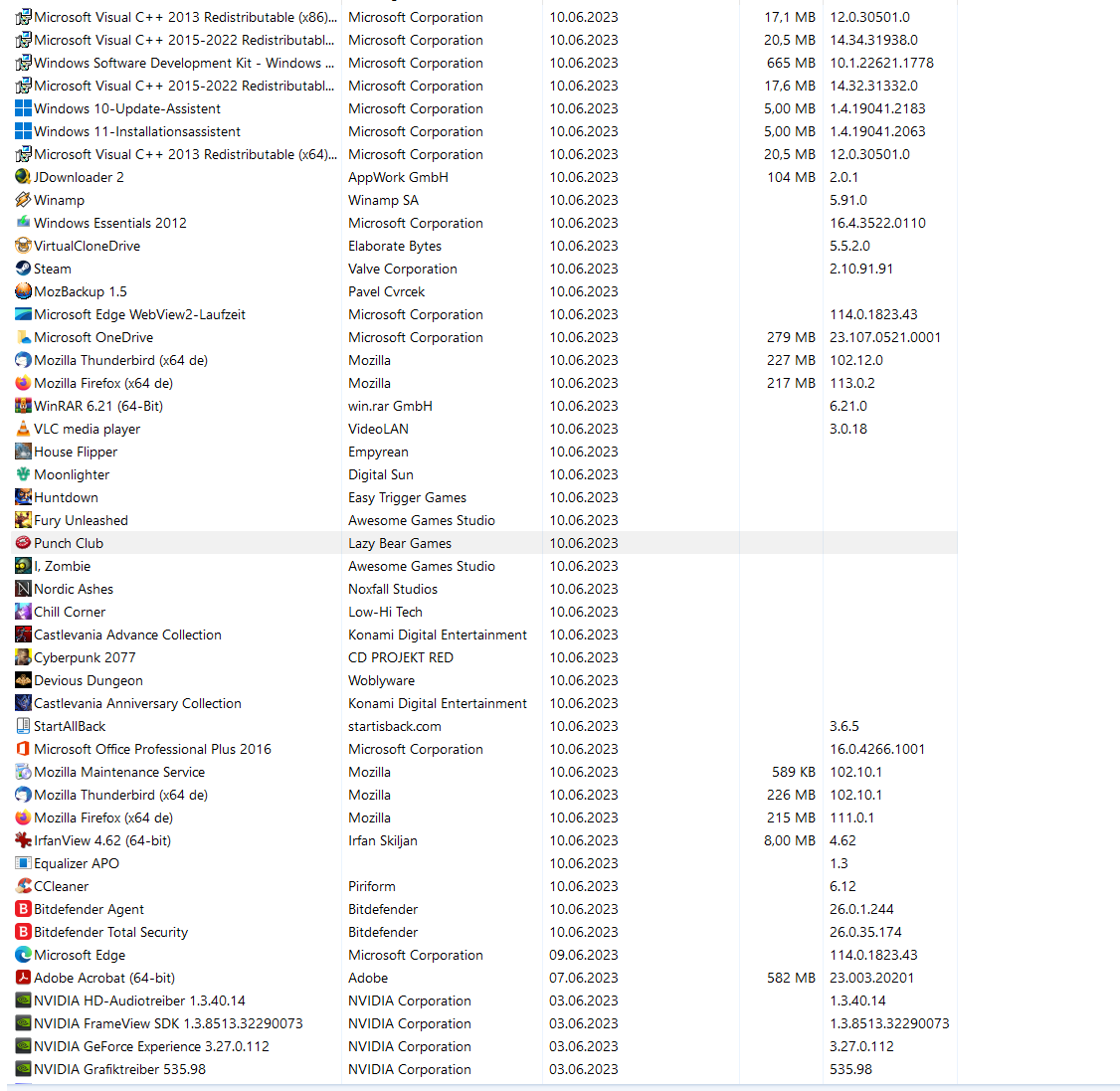Viewport: 1120px width, 1091px height.
Task: Select the Castlevania Anniversary Collection entry name
Action: (138, 702)
